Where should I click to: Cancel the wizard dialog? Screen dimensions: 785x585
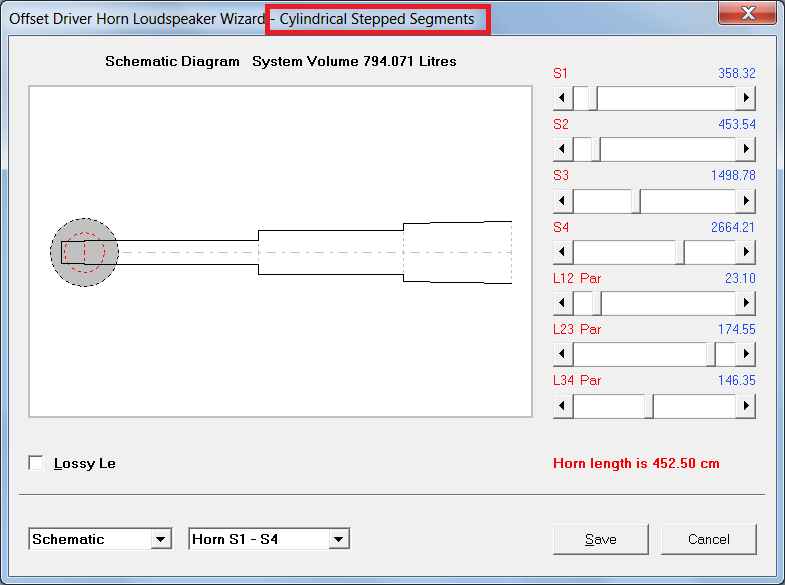[x=708, y=539]
